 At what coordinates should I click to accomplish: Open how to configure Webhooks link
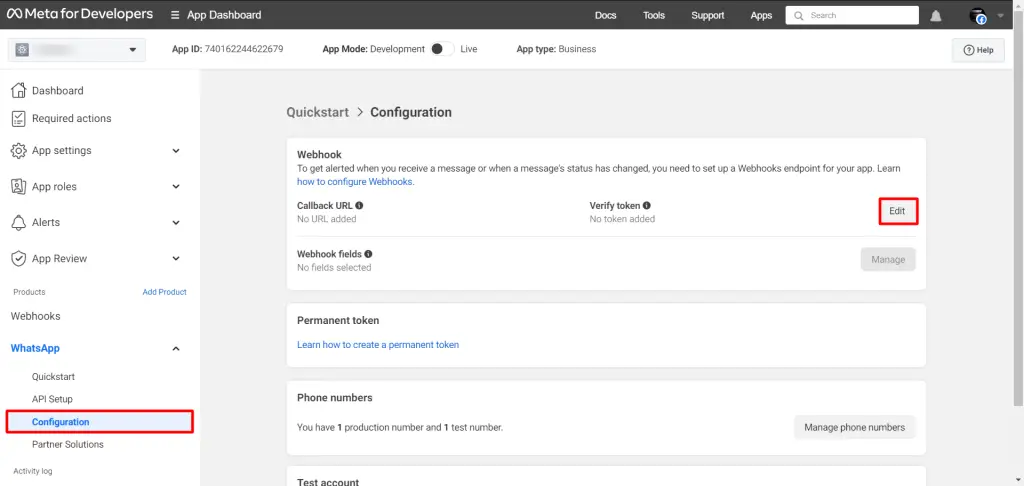[356, 182]
